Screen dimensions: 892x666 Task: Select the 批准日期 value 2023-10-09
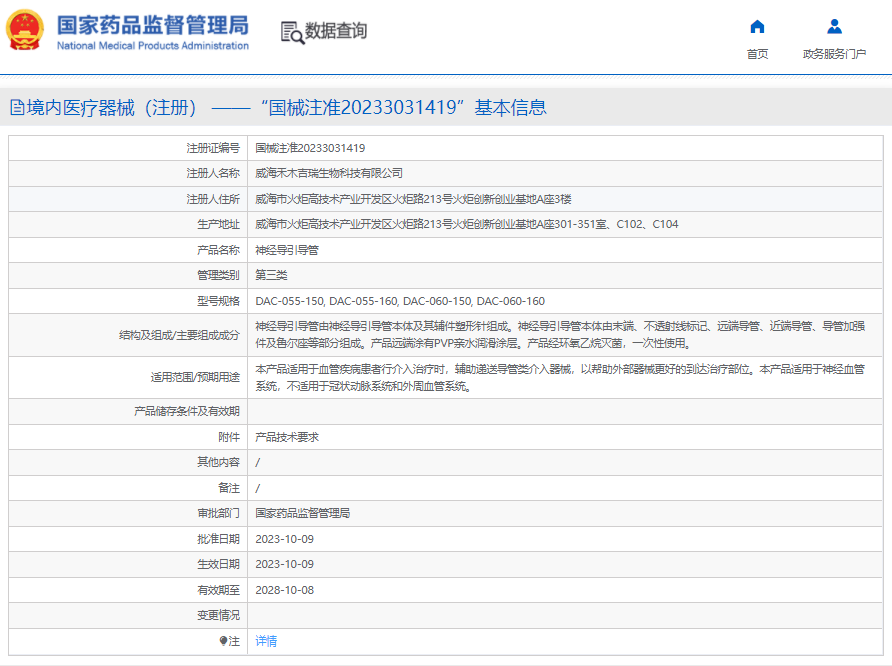pyautogui.click(x=284, y=539)
